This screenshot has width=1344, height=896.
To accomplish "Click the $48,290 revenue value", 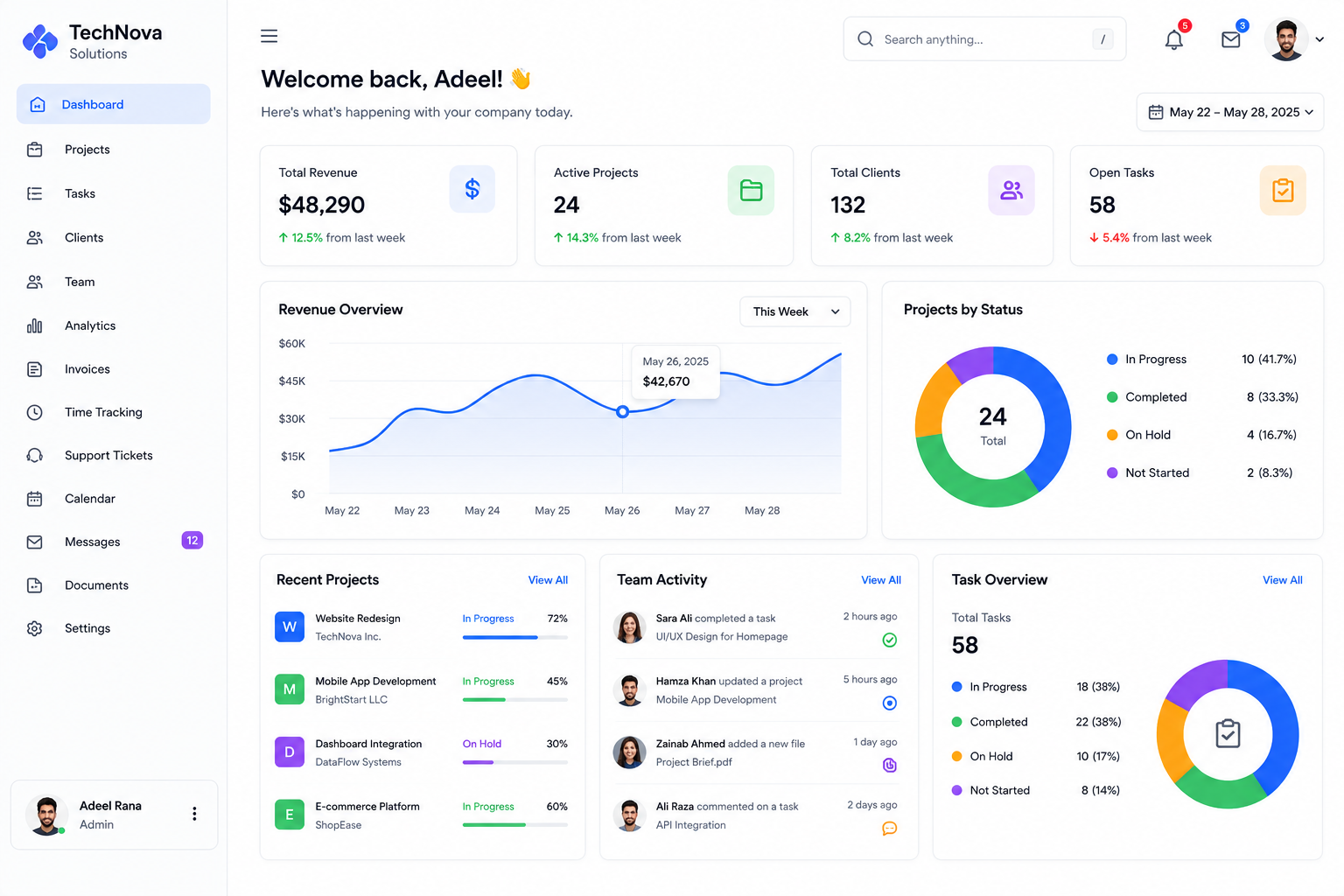I will click(322, 205).
